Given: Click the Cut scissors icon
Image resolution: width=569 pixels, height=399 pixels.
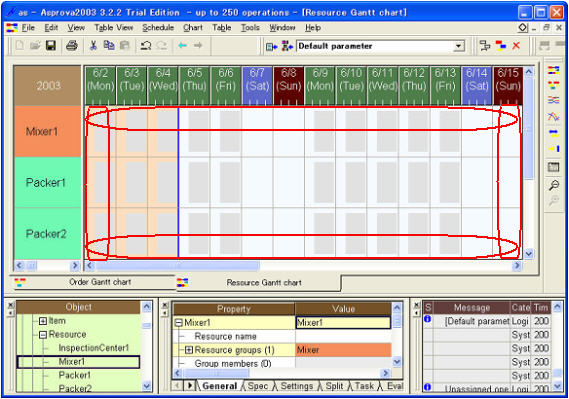Looking at the screenshot, I should pyautogui.click(x=93, y=46).
